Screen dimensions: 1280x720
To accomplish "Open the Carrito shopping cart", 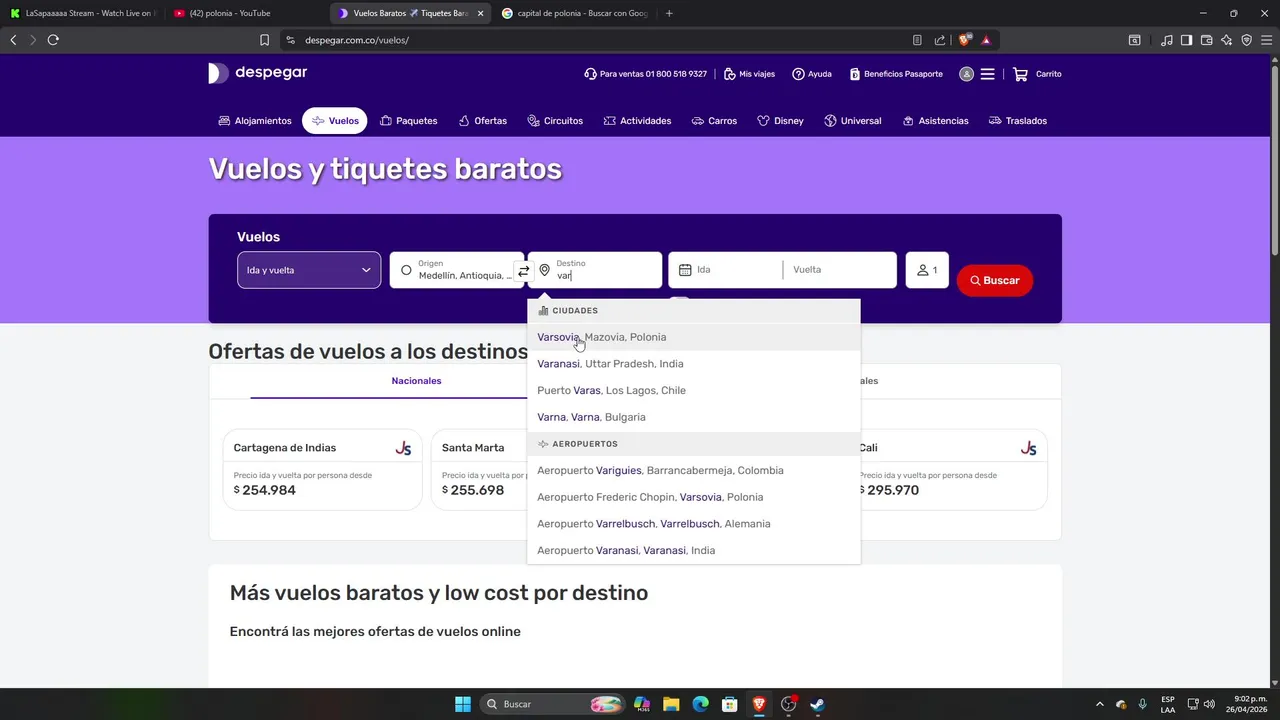I will point(1037,74).
